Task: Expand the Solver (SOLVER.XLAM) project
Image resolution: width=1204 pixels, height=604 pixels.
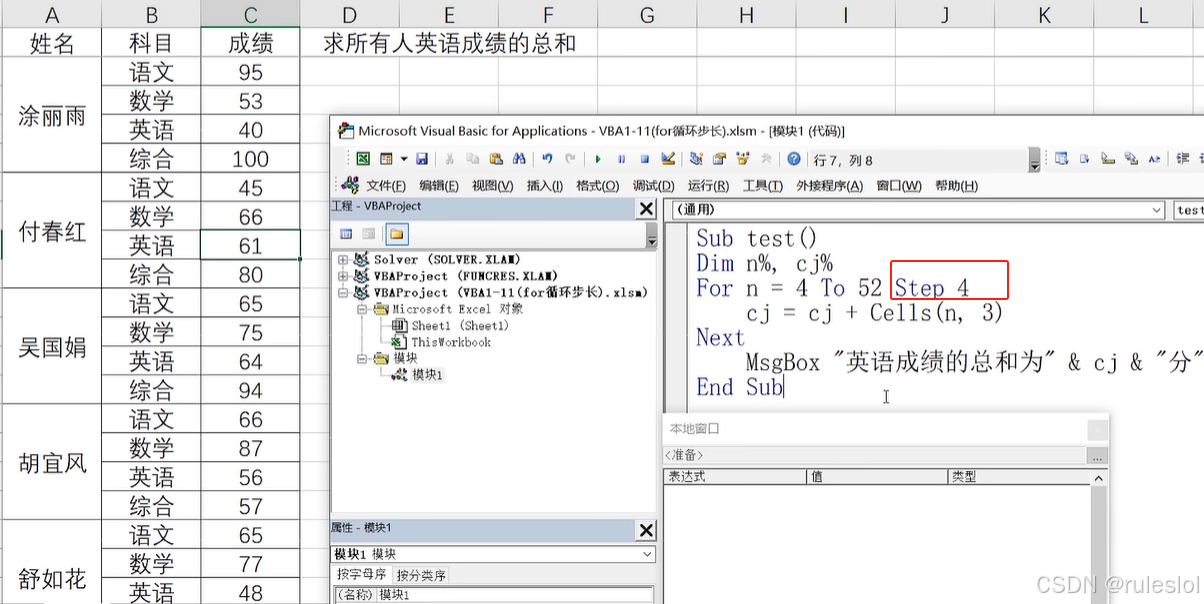Action: pos(343,260)
